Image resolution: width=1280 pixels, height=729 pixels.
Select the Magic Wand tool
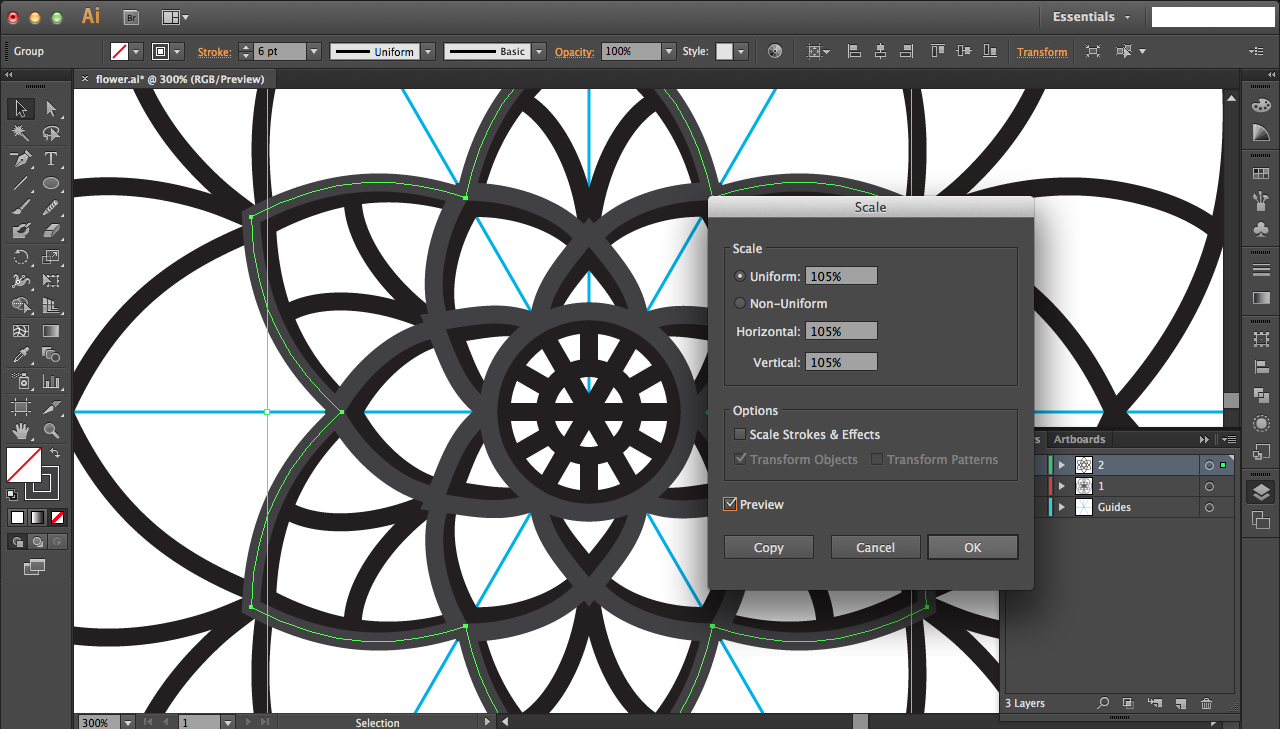tap(21, 133)
